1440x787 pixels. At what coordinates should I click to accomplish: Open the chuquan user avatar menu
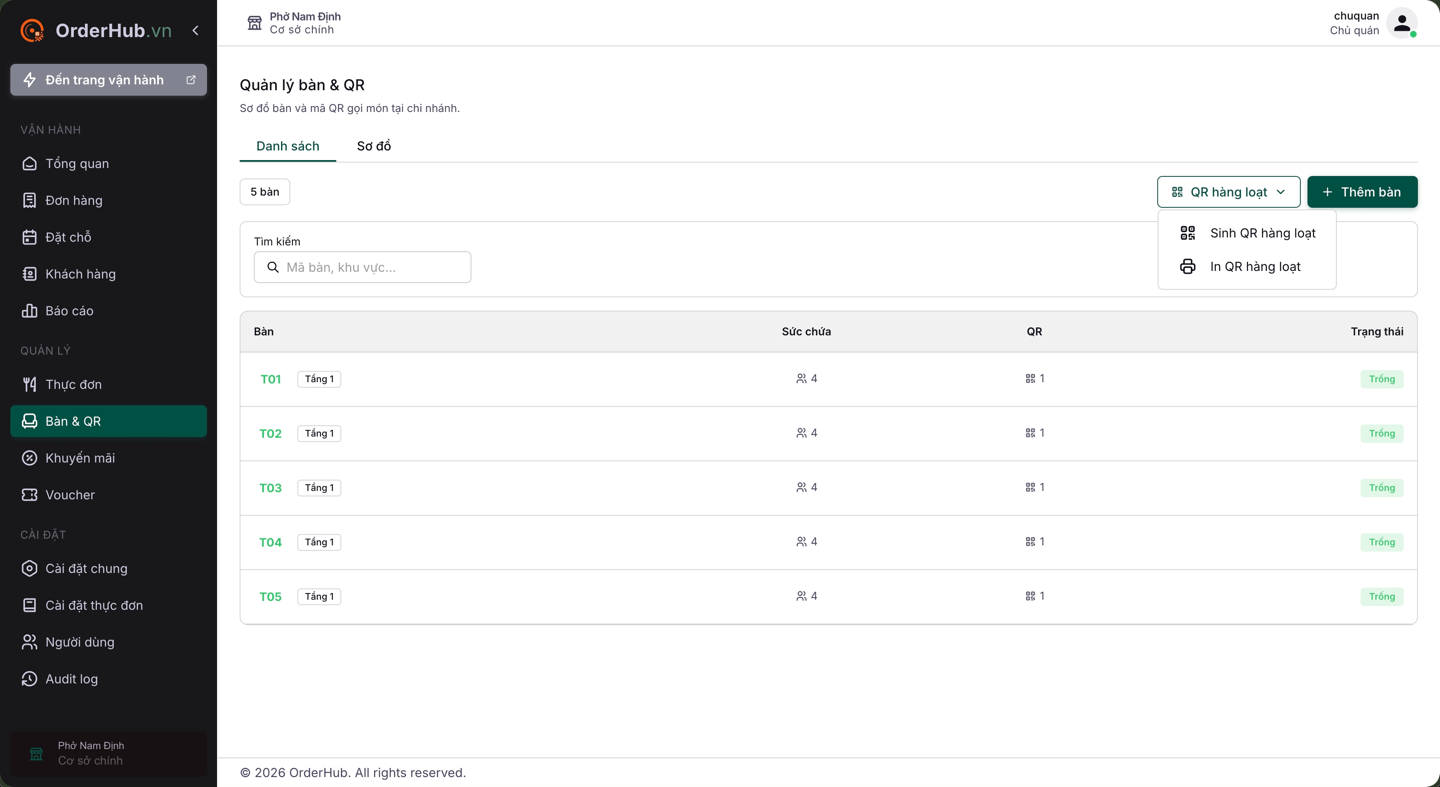[1402, 23]
